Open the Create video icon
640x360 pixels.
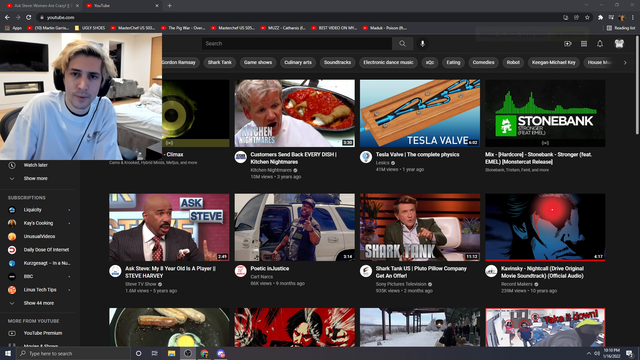567,44
